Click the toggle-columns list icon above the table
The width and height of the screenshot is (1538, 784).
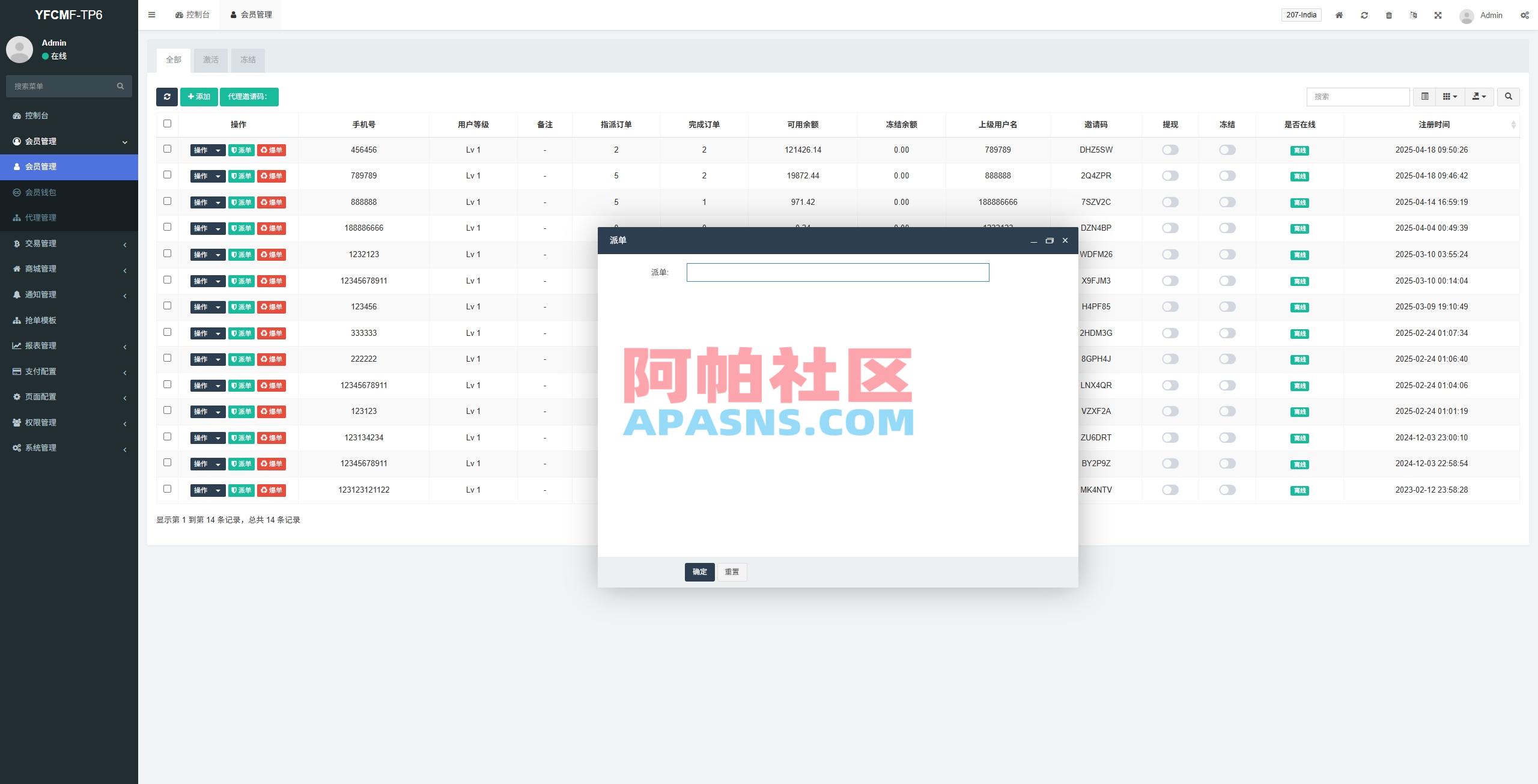1424,96
